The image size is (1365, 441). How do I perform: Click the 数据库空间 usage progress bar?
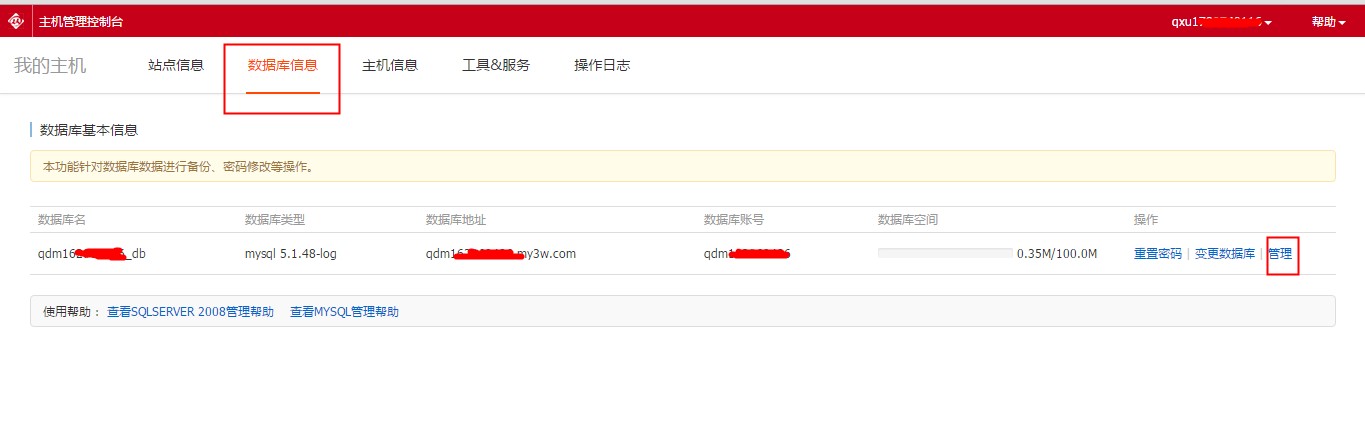point(944,254)
